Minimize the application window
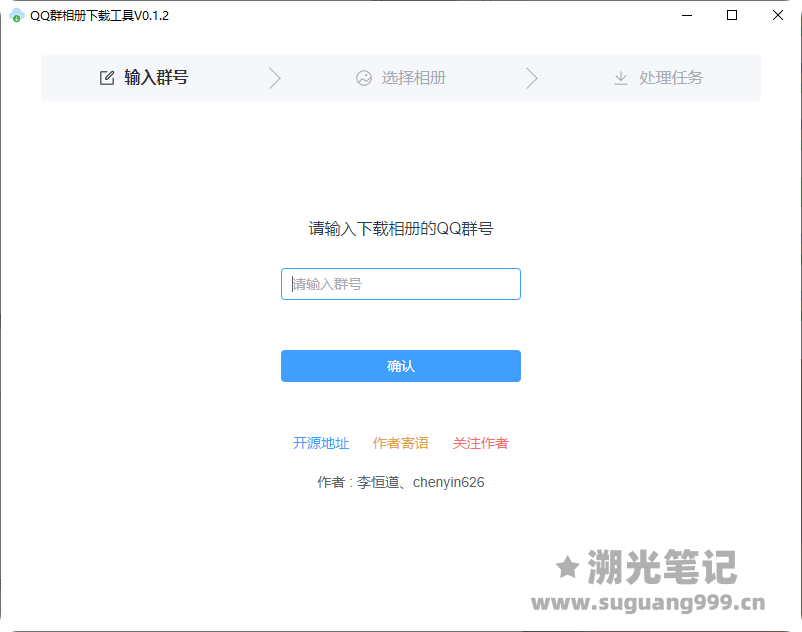802x632 pixels. (x=687, y=15)
